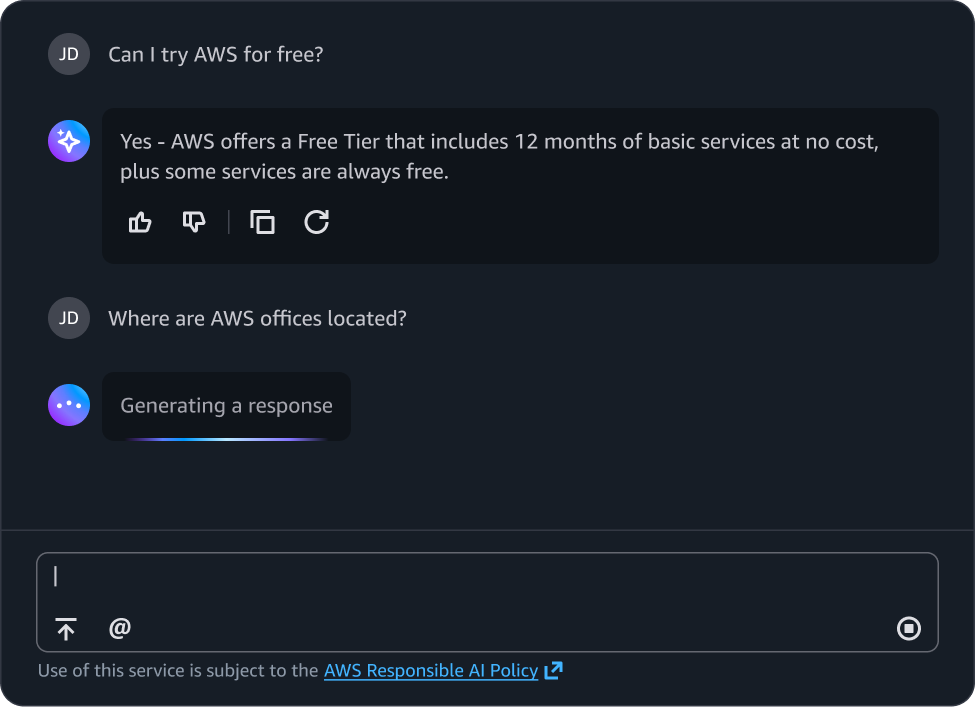The height and width of the screenshot is (707, 975).
Task: Click the gradient loading progress bar
Action: coord(226,438)
